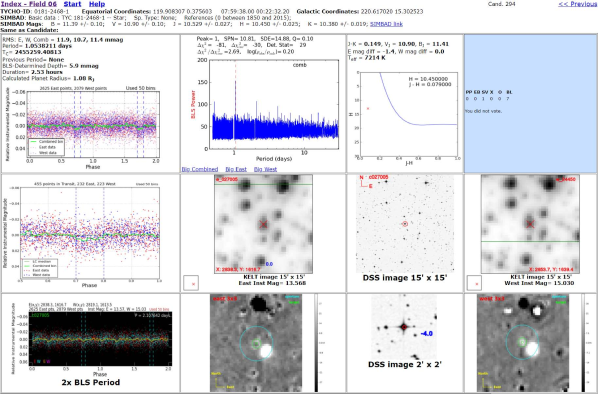Open the East KELT 15' x 15' image

coord(263,224)
